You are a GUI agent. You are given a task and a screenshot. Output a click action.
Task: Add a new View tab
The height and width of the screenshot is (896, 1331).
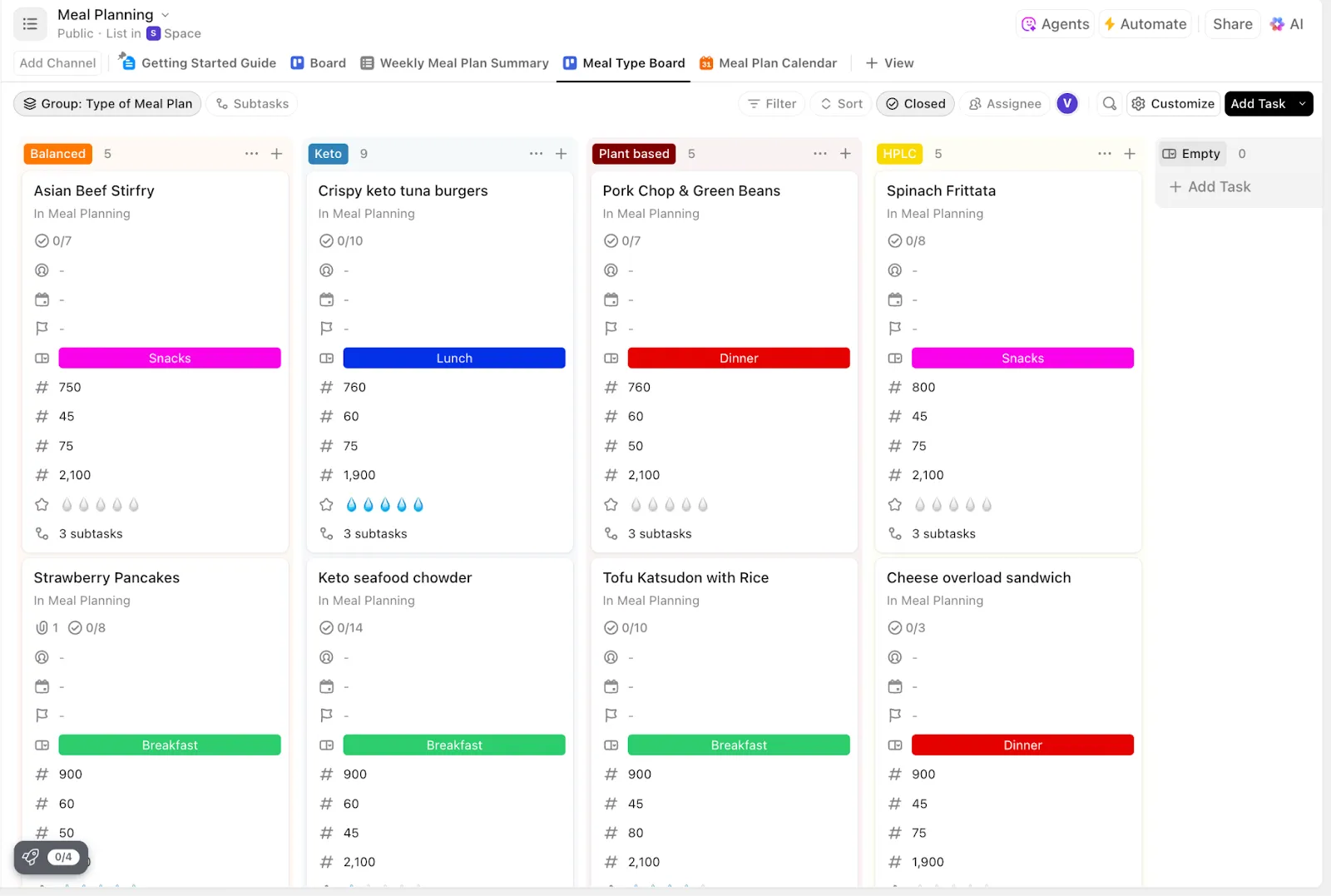point(889,63)
